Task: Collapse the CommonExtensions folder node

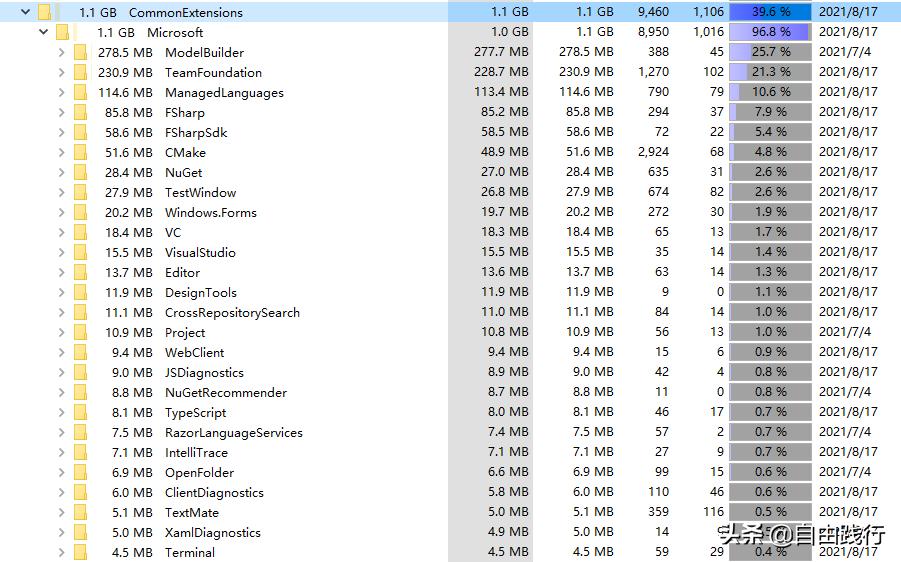Action: click(25, 12)
